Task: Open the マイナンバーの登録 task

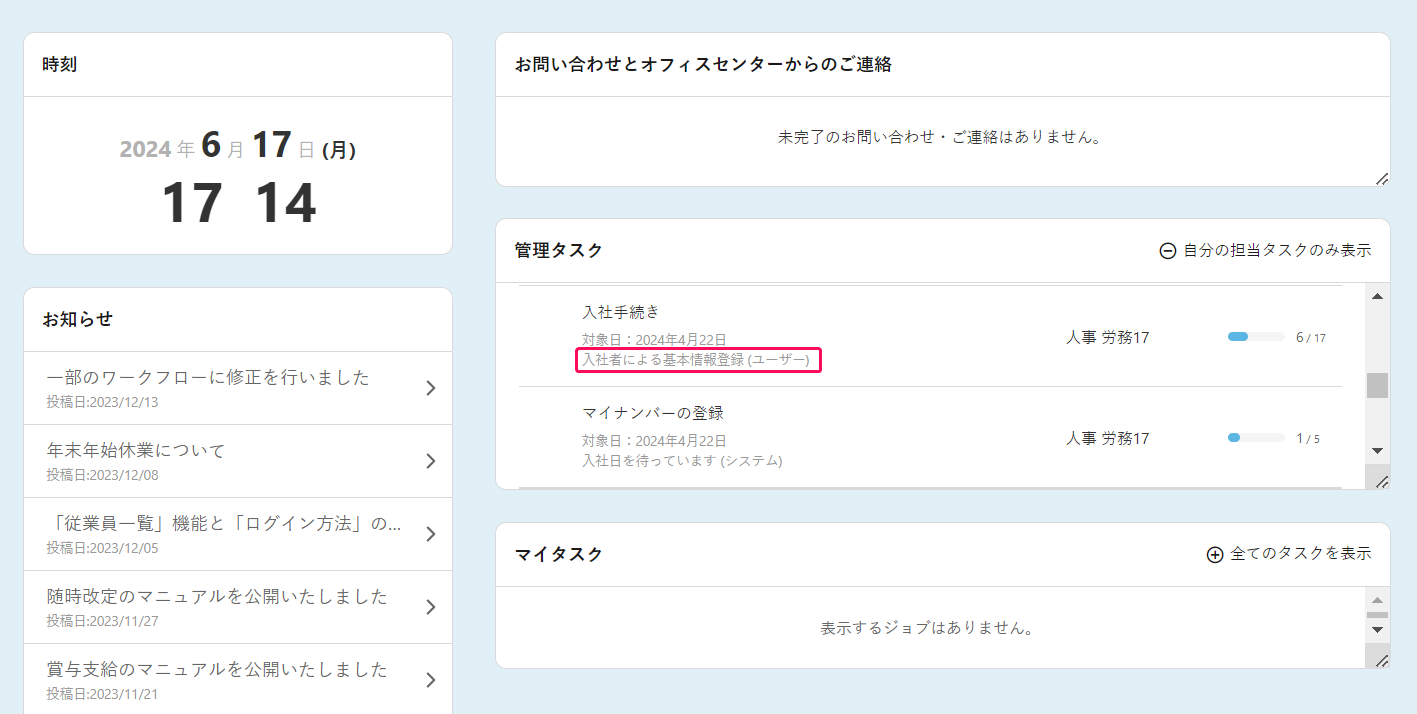Action: pyautogui.click(x=653, y=413)
